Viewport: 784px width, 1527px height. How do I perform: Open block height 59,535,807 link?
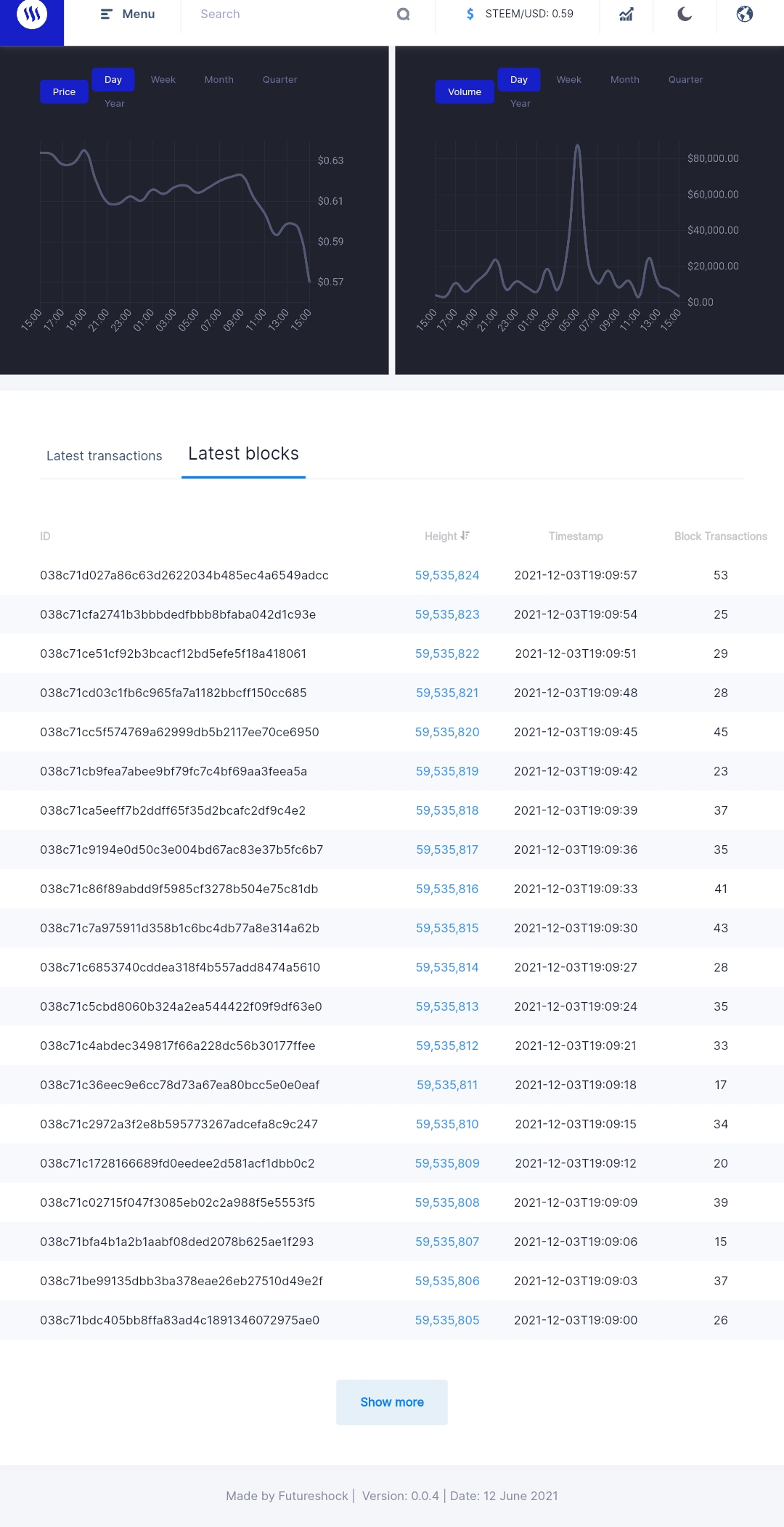coord(447,1242)
